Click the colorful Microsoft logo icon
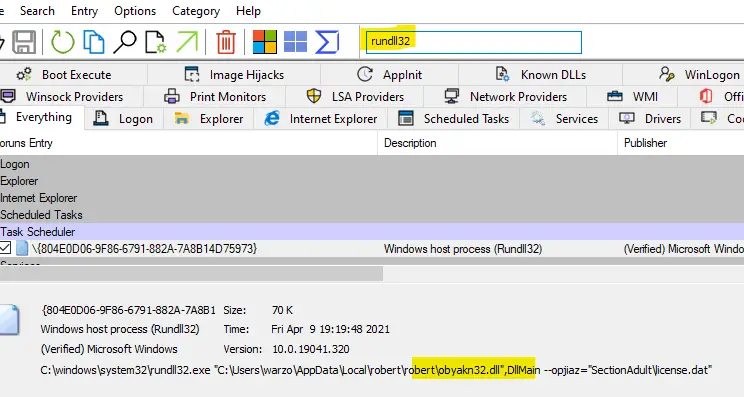 click(x=265, y=42)
